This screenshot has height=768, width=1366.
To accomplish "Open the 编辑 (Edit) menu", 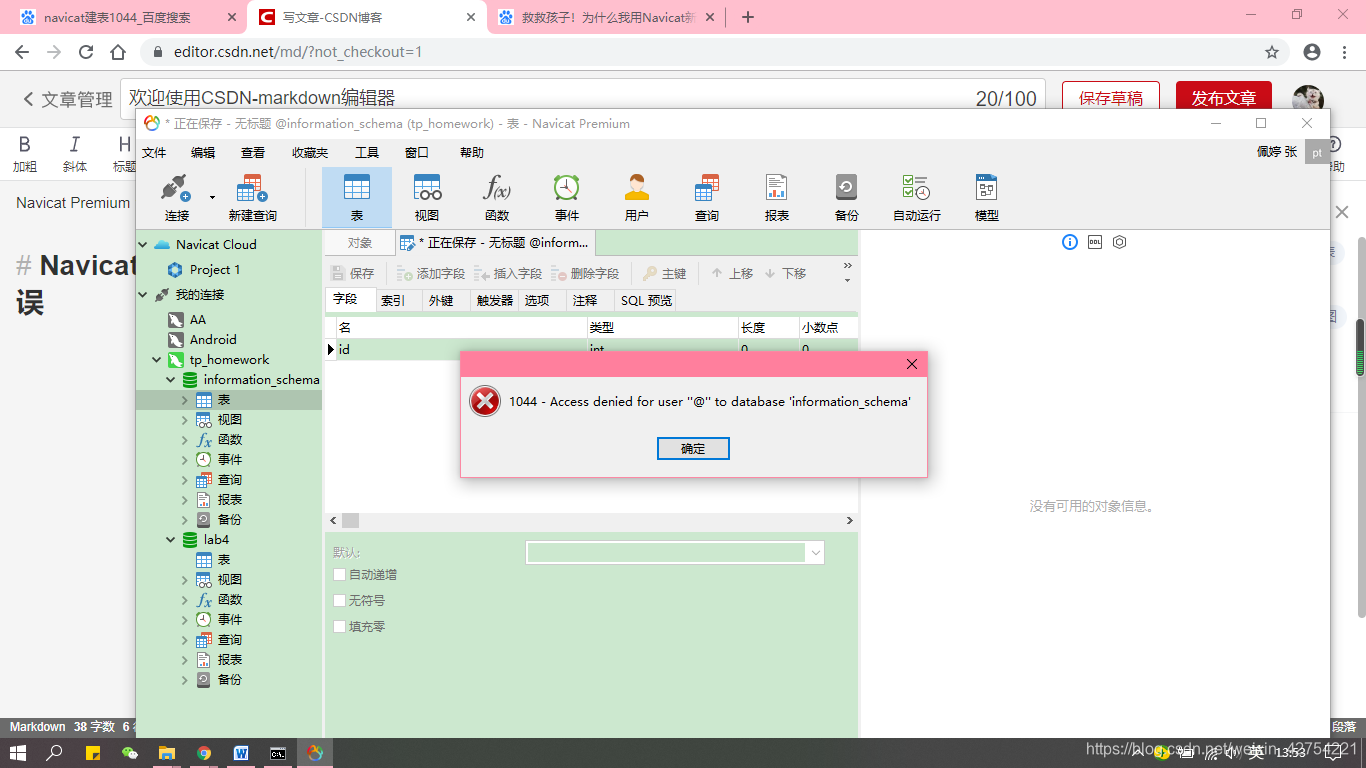I will click(203, 153).
